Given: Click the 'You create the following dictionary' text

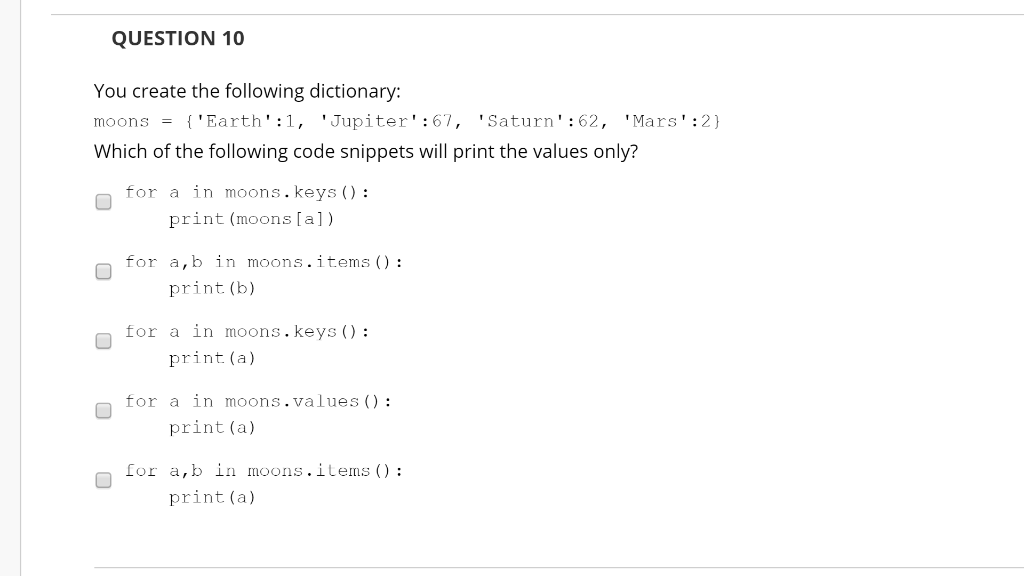Looking at the screenshot, I should [247, 91].
